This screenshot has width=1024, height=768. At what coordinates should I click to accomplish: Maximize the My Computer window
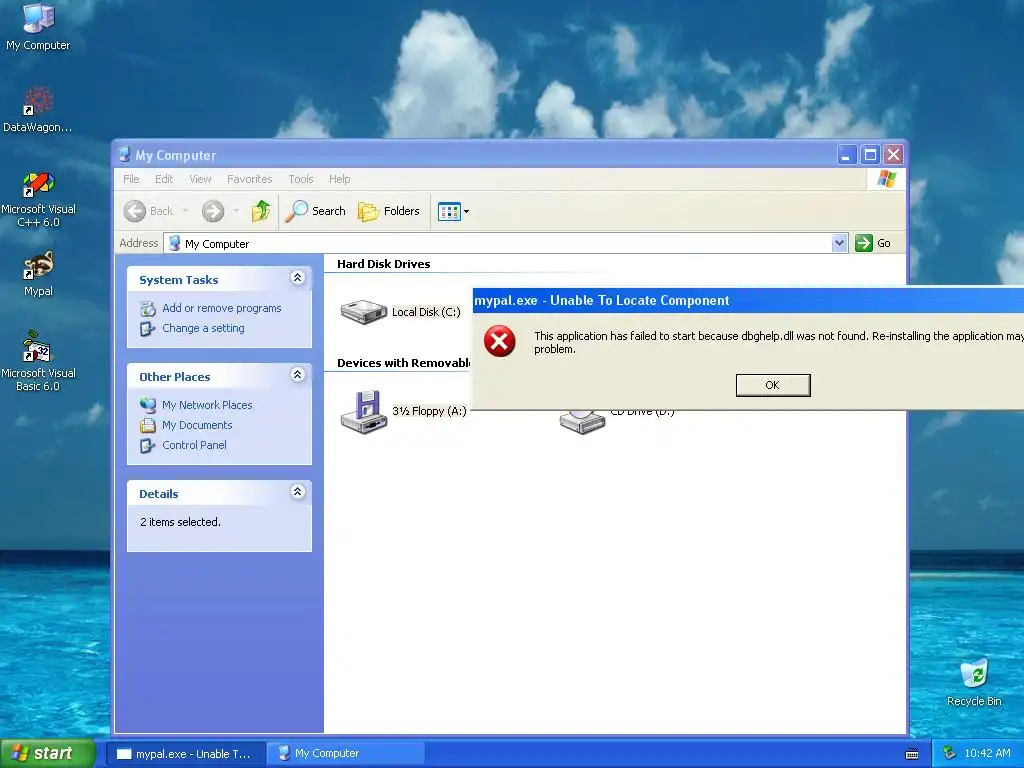(x=870, y=155)
